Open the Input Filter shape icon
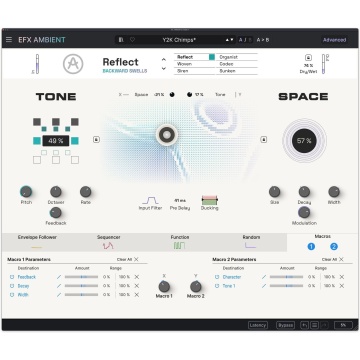 coord(150,200)
